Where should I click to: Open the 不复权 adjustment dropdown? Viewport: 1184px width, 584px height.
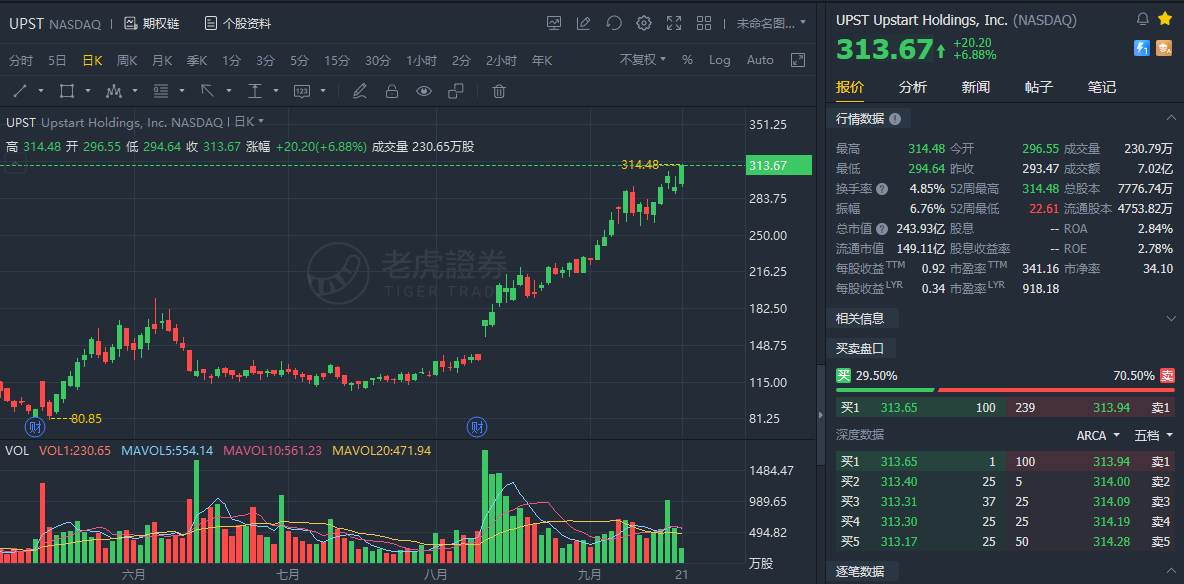(643, 60)
